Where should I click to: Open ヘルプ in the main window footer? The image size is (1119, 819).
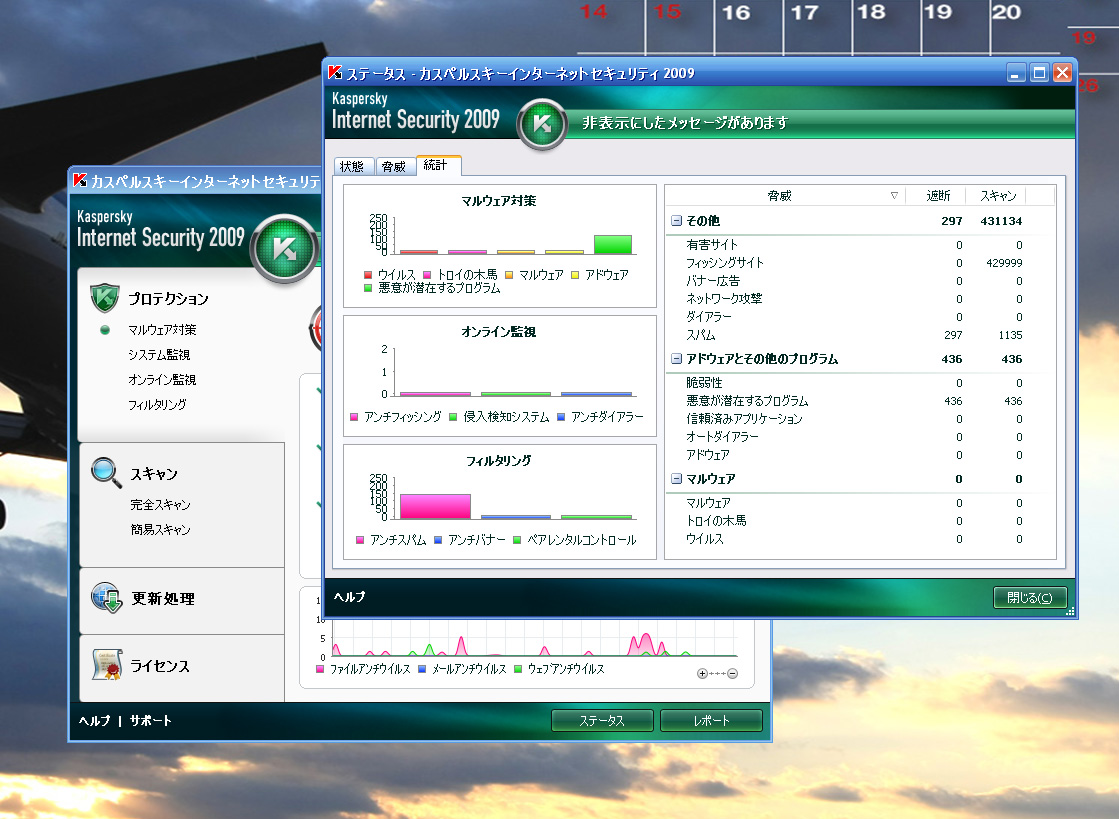click(x=95, y=721)
